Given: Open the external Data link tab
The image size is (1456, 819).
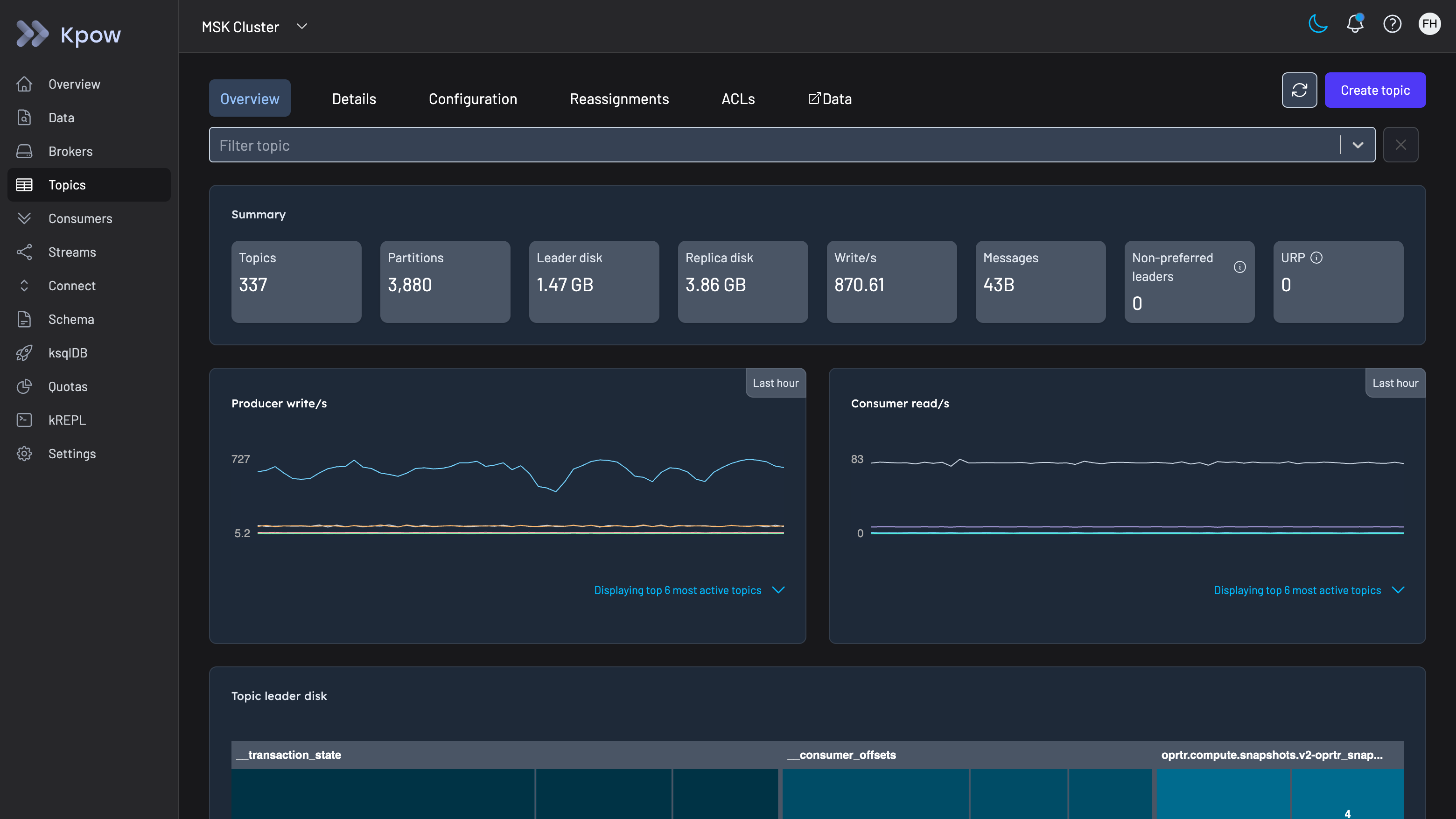Looking at the screenshot, I should point(830,99).
